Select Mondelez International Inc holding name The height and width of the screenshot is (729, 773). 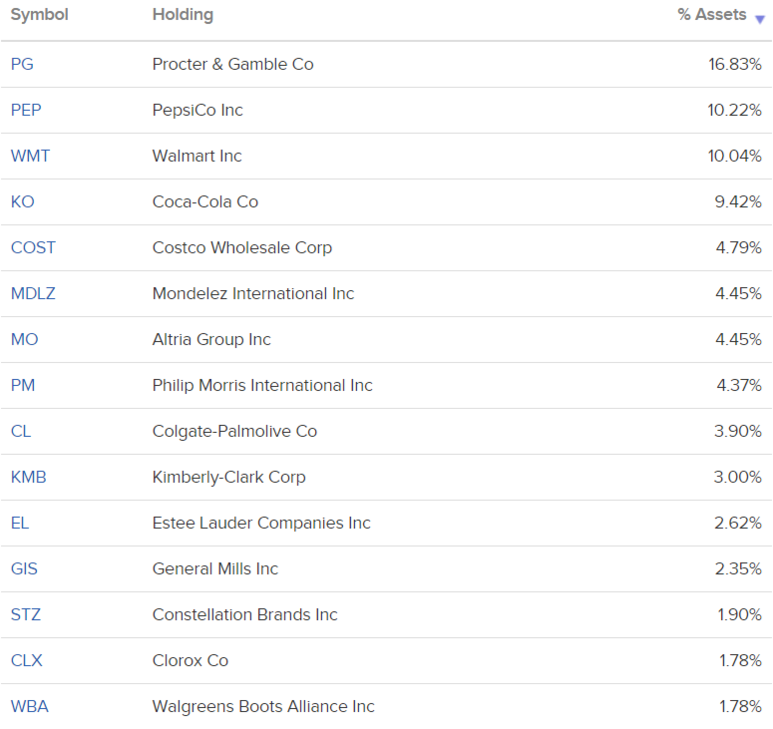click(x=253, y=293)
